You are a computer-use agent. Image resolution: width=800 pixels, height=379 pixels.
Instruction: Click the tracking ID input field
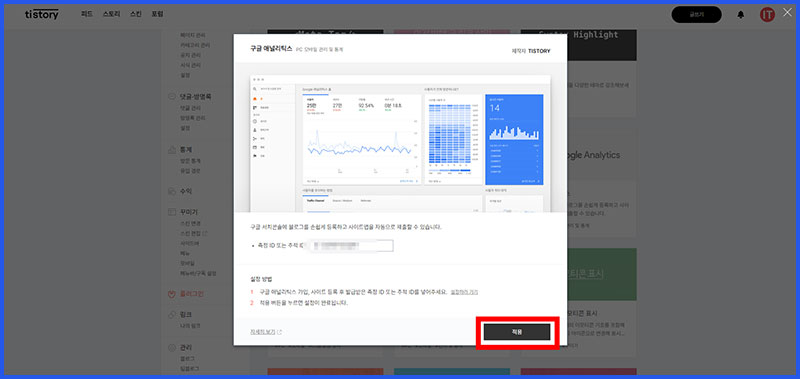(352, 246)
